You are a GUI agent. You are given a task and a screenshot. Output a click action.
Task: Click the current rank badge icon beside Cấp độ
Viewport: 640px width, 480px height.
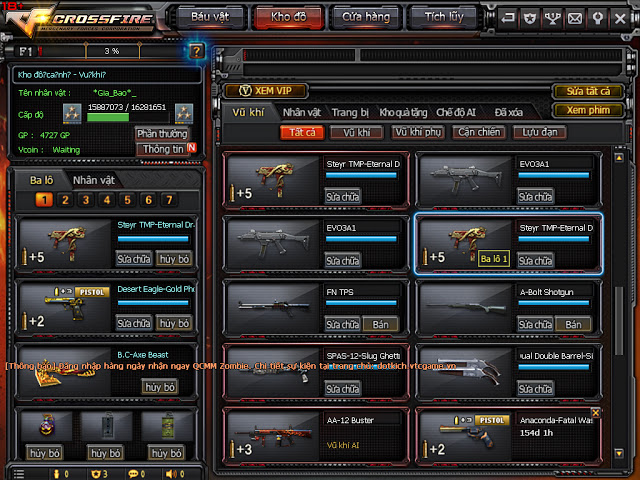pyautogui.click(x=72, y=113)
